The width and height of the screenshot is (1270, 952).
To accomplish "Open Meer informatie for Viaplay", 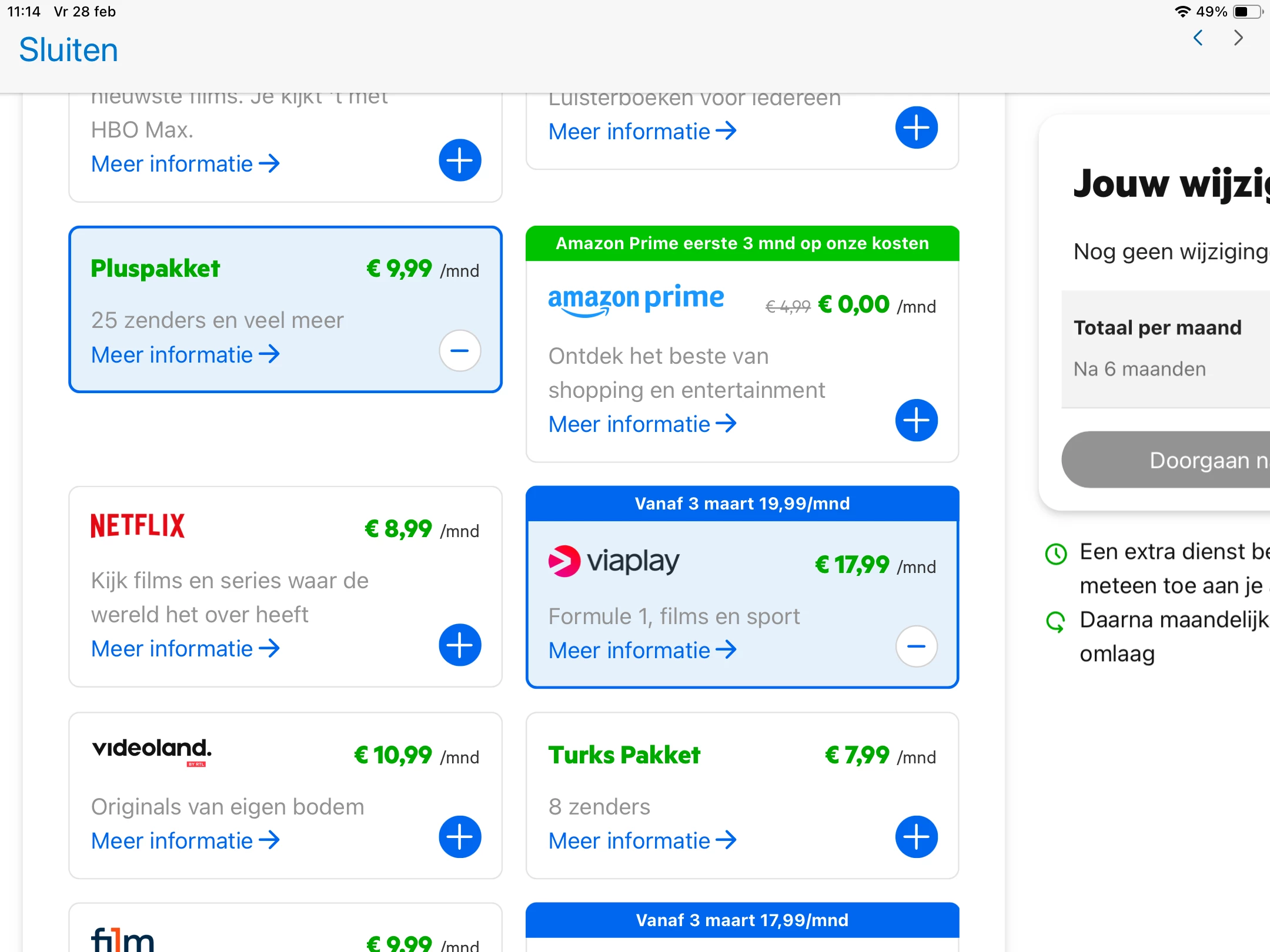I will 642,651.
